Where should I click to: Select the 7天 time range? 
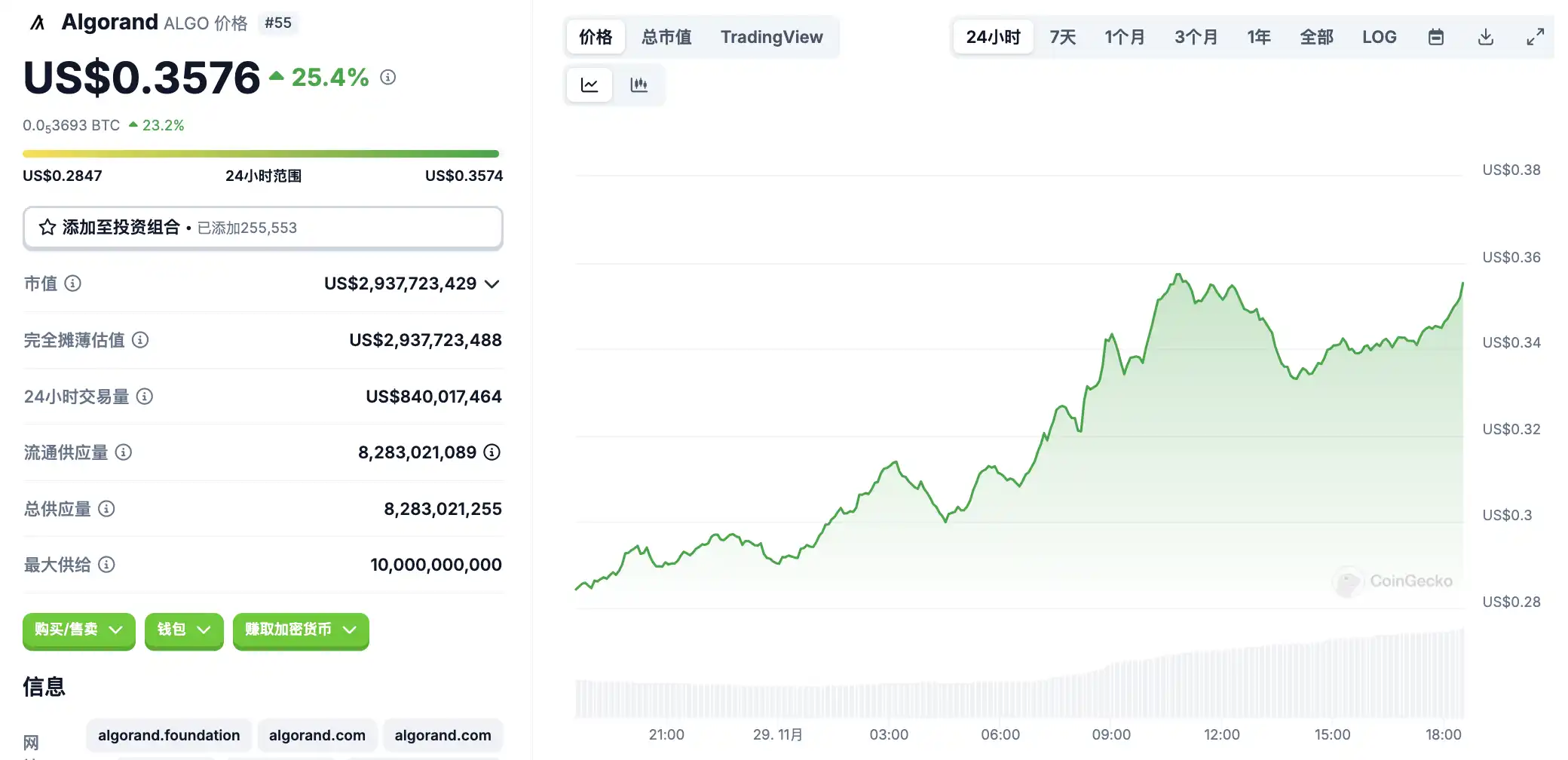pos(1062,37)
